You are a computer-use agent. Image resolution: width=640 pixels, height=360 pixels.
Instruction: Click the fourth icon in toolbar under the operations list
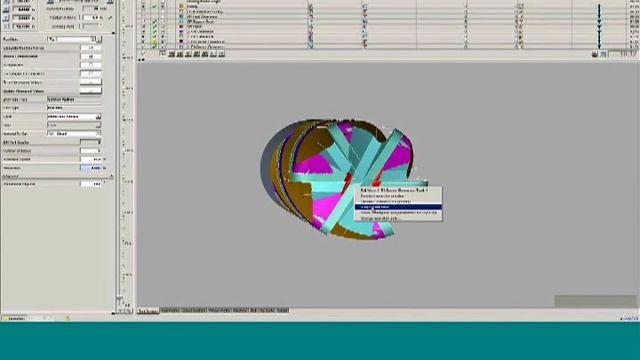(x=188, y=53)
